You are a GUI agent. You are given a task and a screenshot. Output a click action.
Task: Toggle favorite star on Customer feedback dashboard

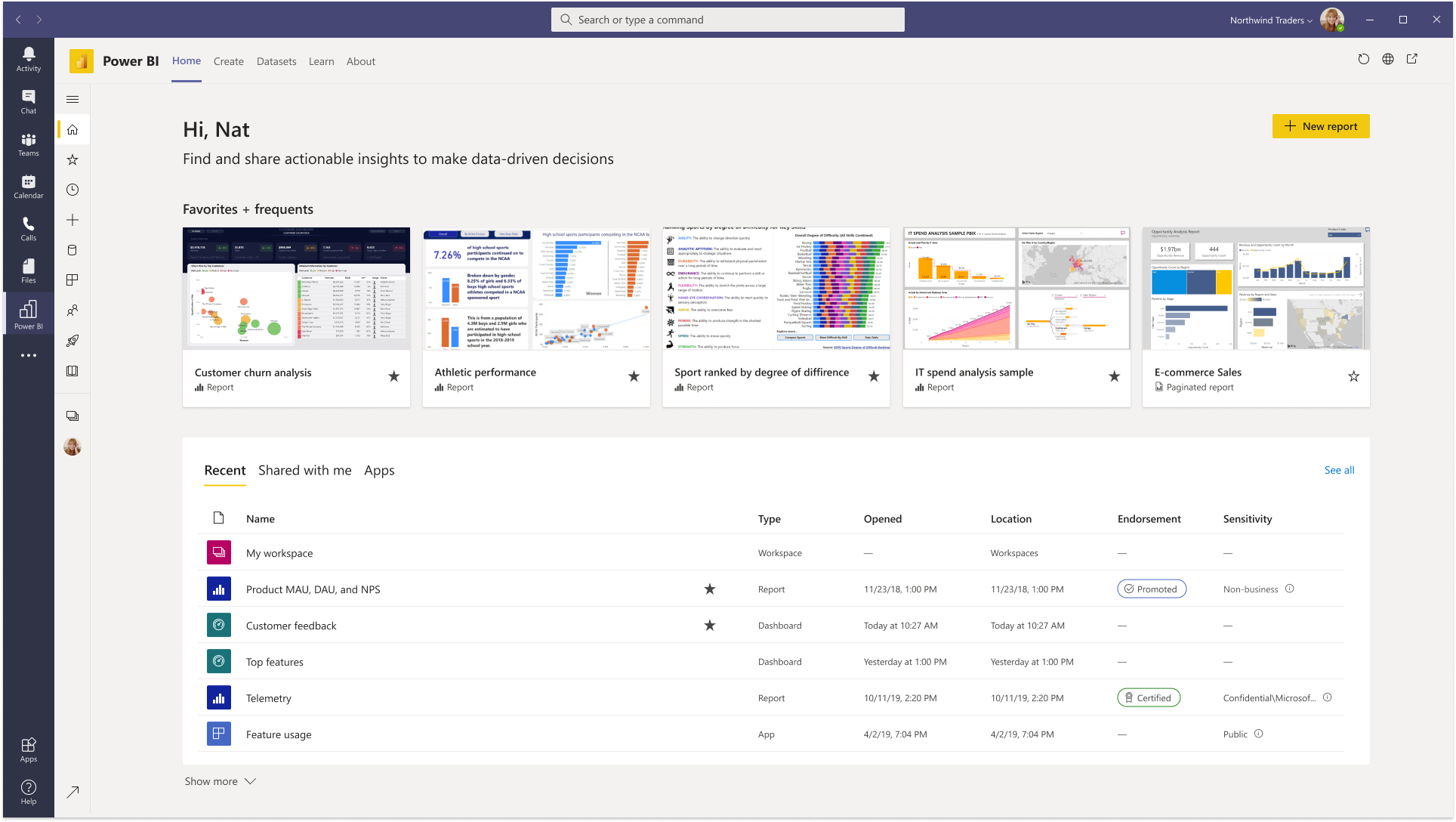[x=710, y=625]
